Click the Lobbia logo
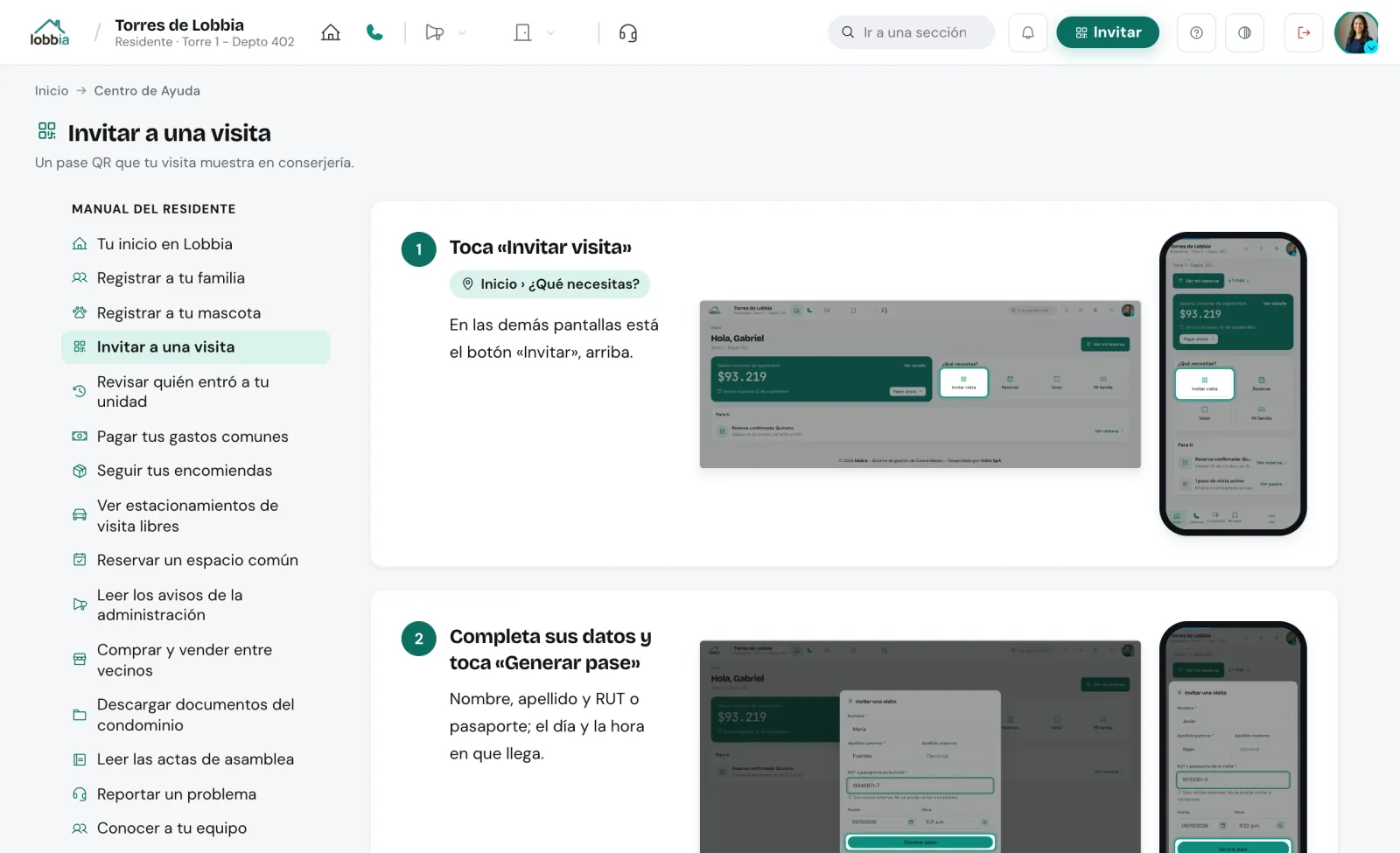The image size is (1400, 853). [50, 32]
